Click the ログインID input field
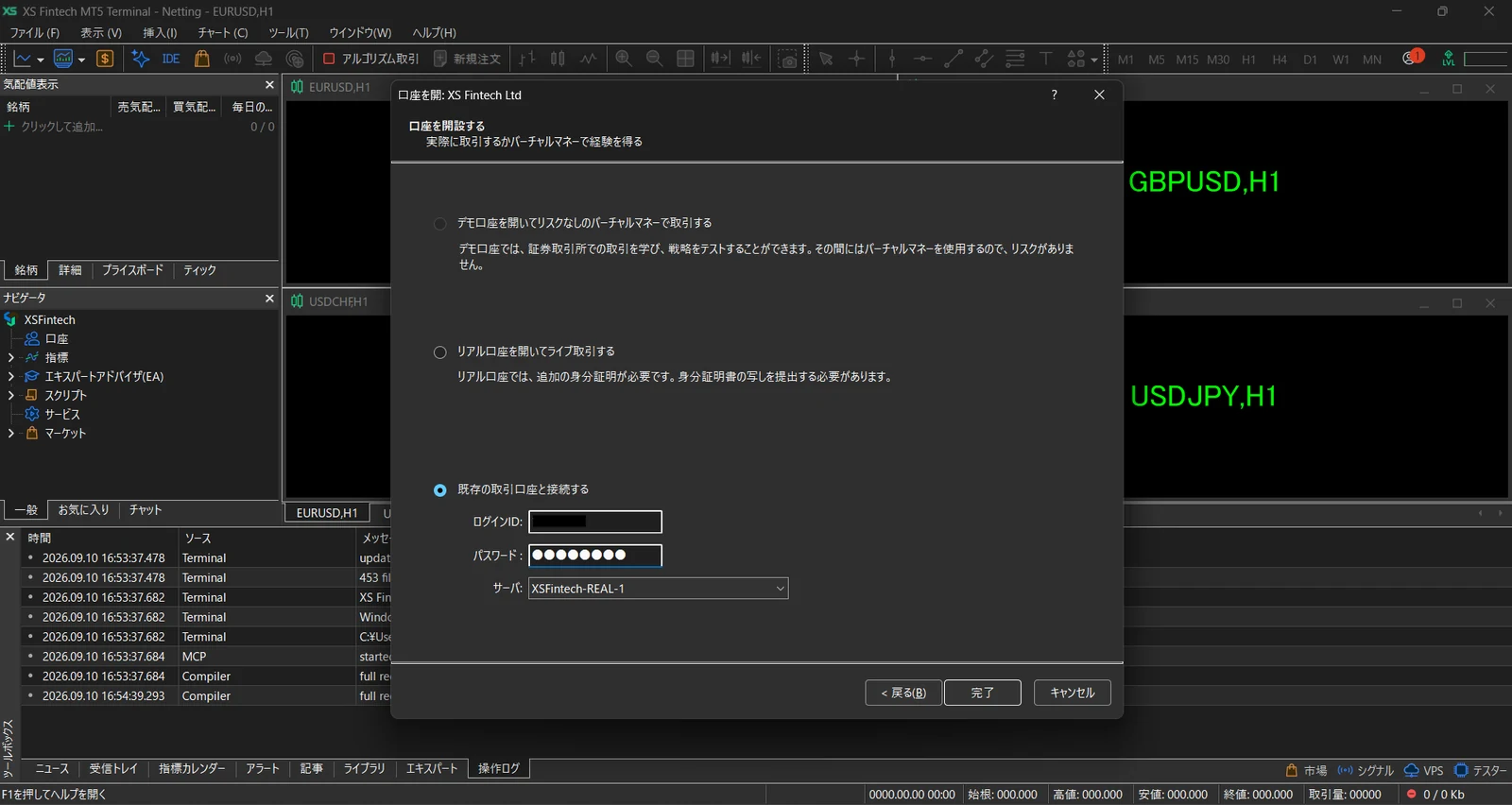This screenshot has height=805, width=1512. [x=595, y=522]
